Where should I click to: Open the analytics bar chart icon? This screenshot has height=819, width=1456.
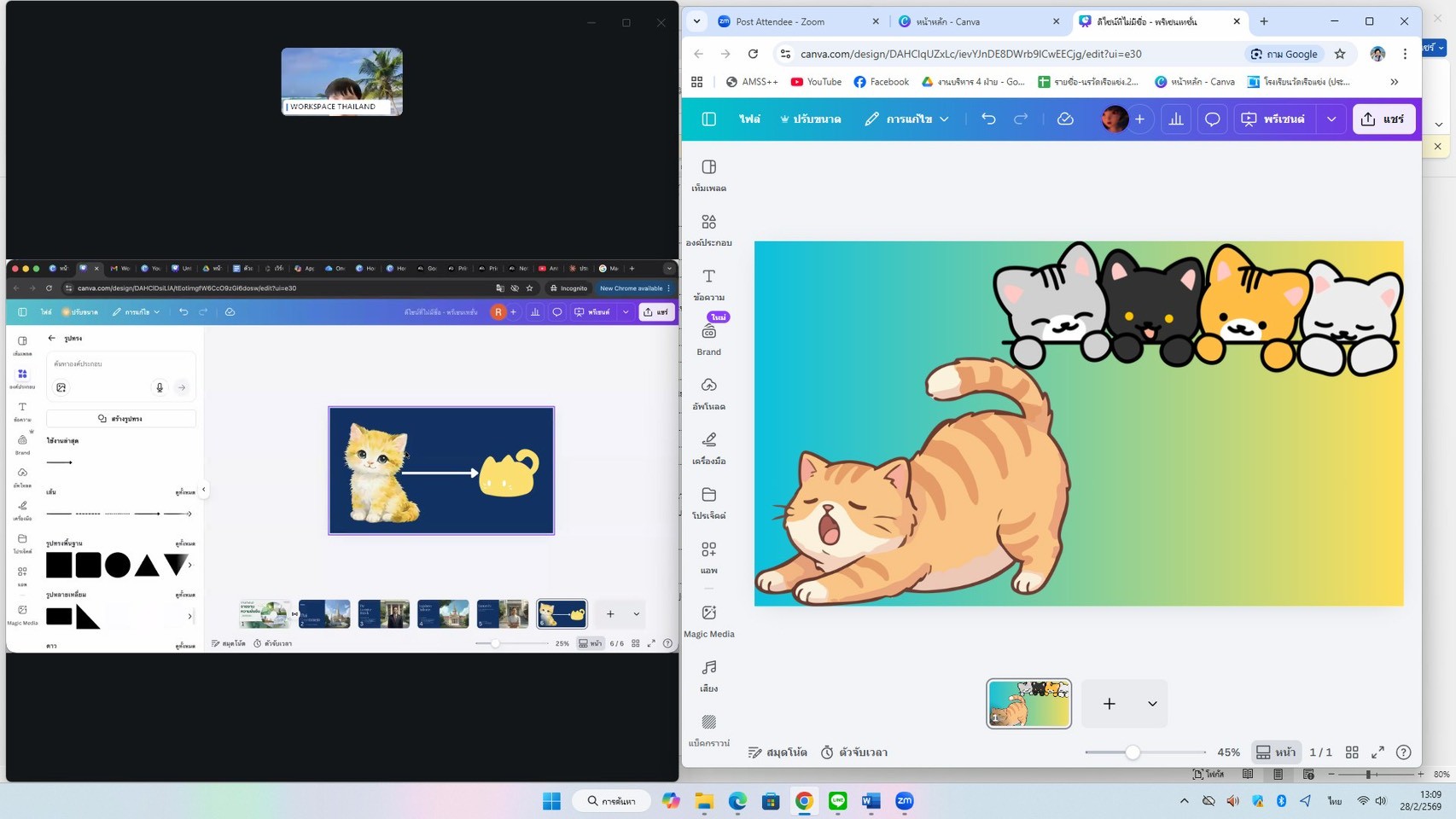1176,119
